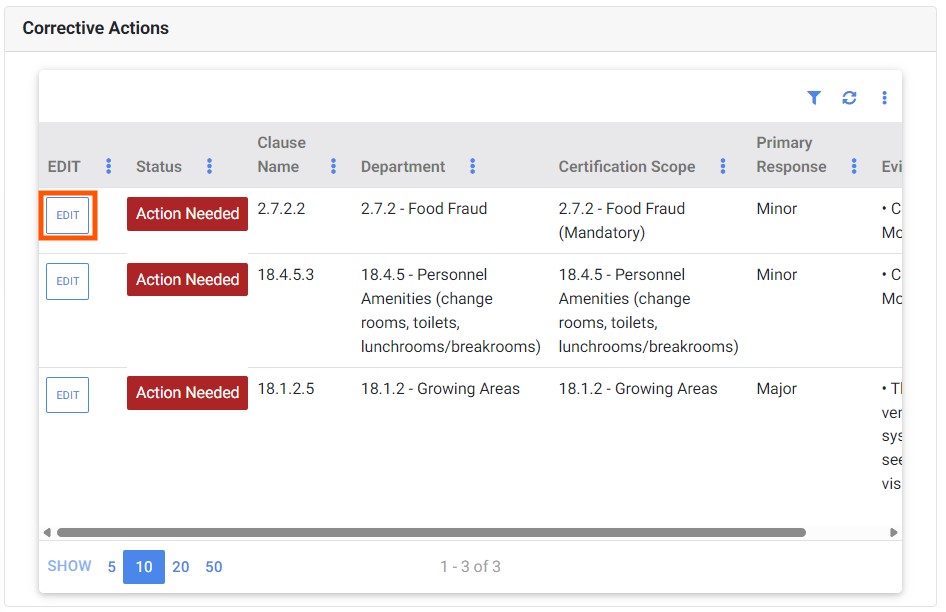Open Department column options menu
The width and height of the screenshot is (946, 612).
point(472,167)
